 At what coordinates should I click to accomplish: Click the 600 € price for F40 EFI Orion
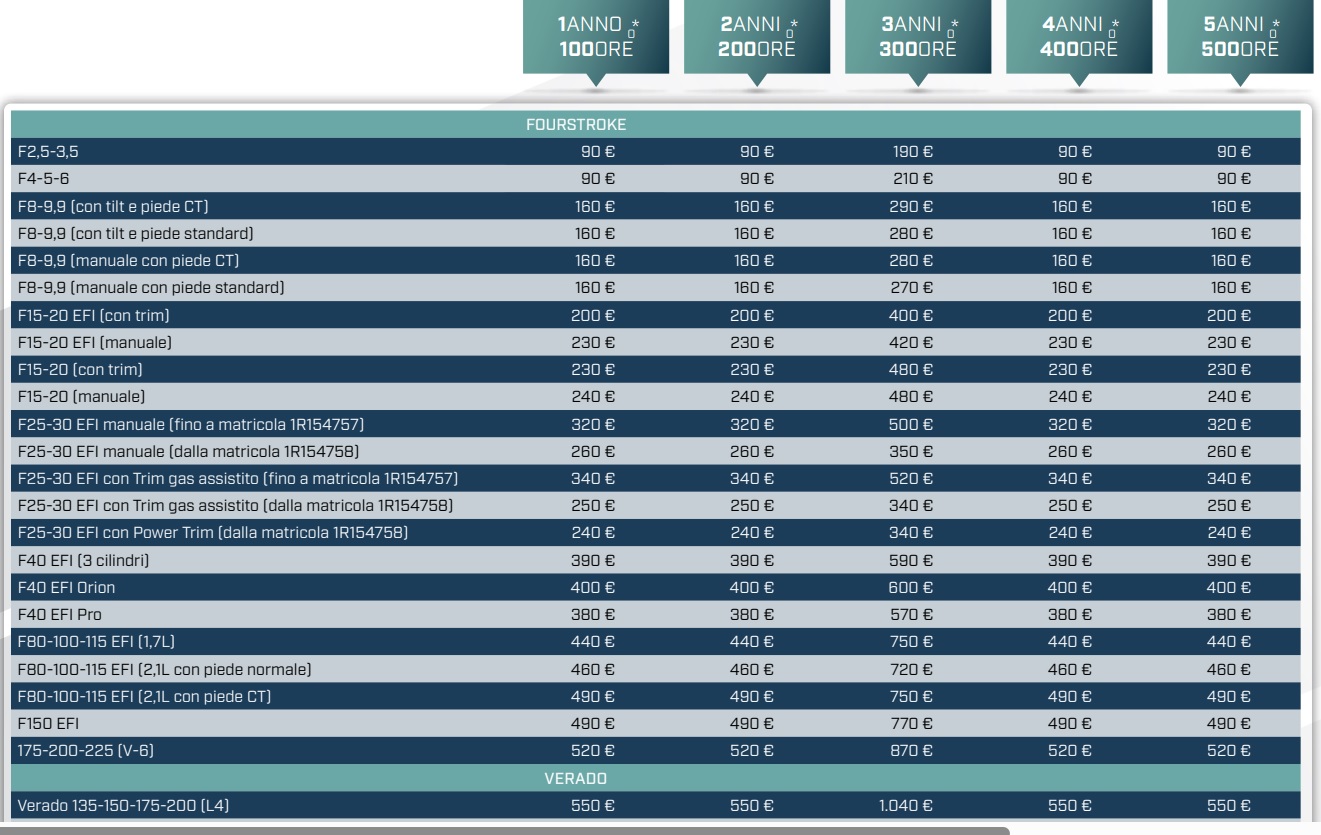pyautogui.click(x=911, y=588)
